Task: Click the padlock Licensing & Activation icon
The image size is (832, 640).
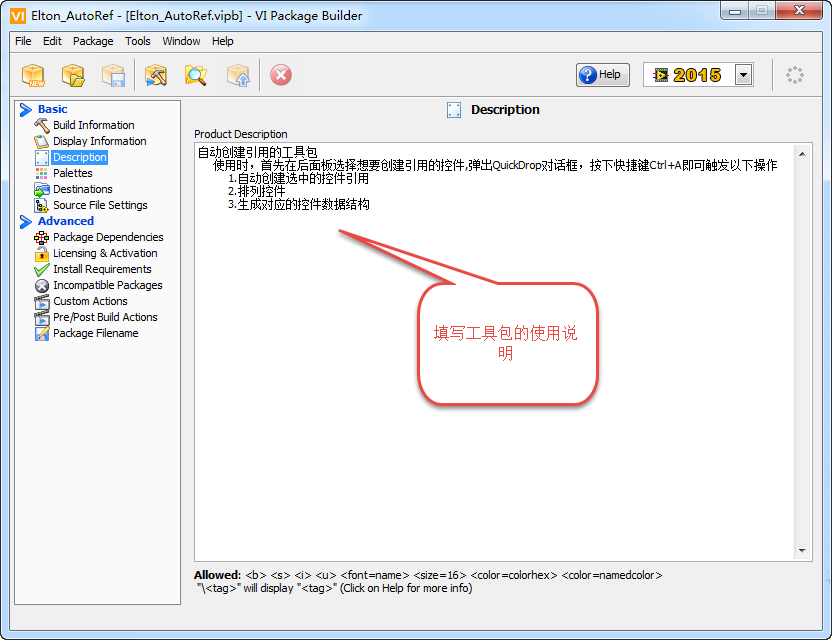Action: (41, 254)
